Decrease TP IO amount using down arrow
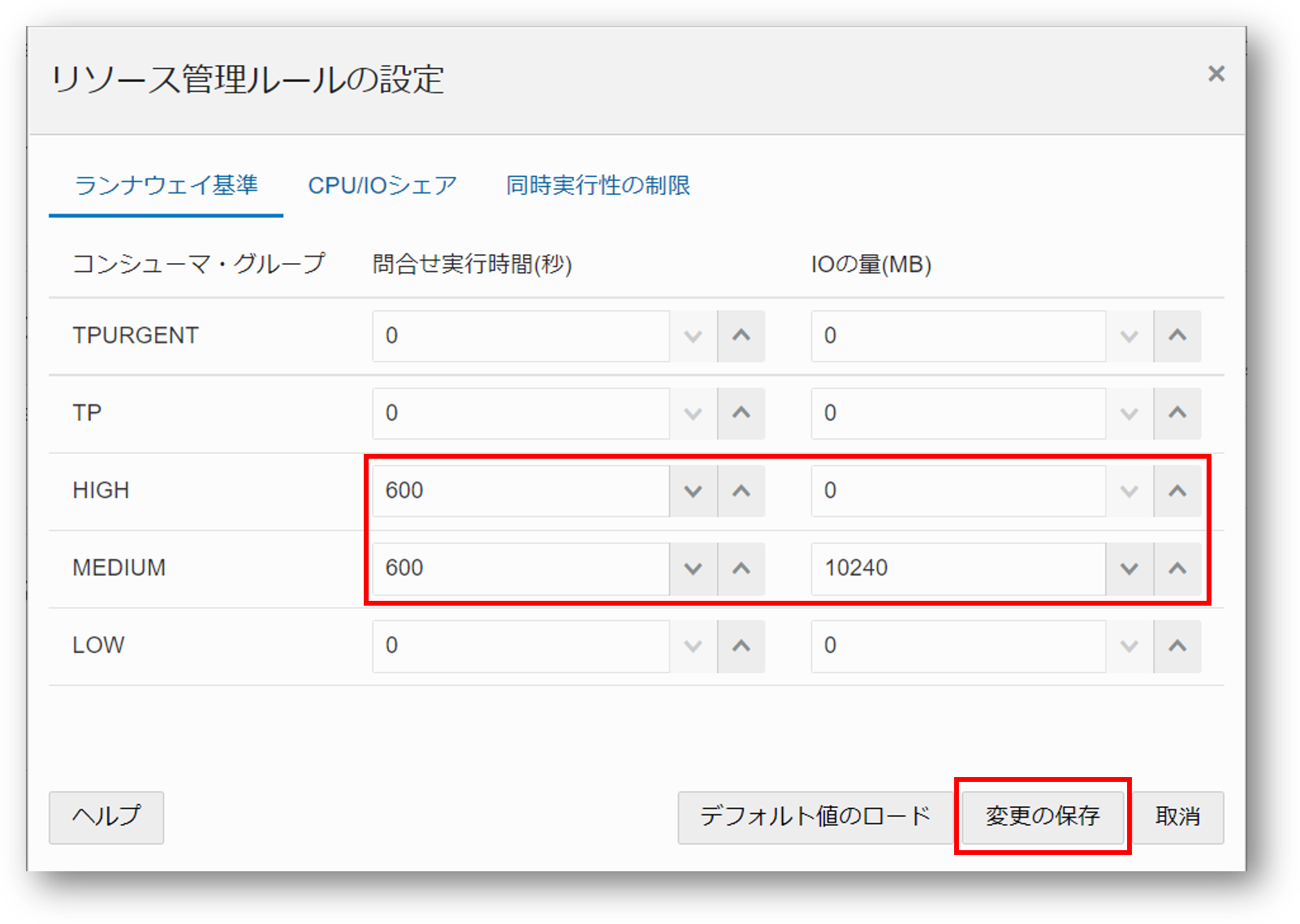Screen dimensions: 1300x924 [1129, 413]
